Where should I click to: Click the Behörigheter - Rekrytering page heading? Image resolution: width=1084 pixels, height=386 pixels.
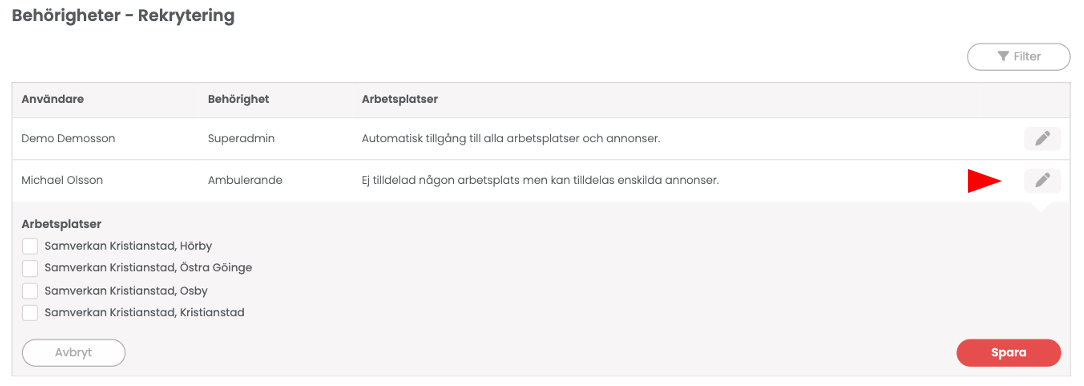click(x=124, y=16)
